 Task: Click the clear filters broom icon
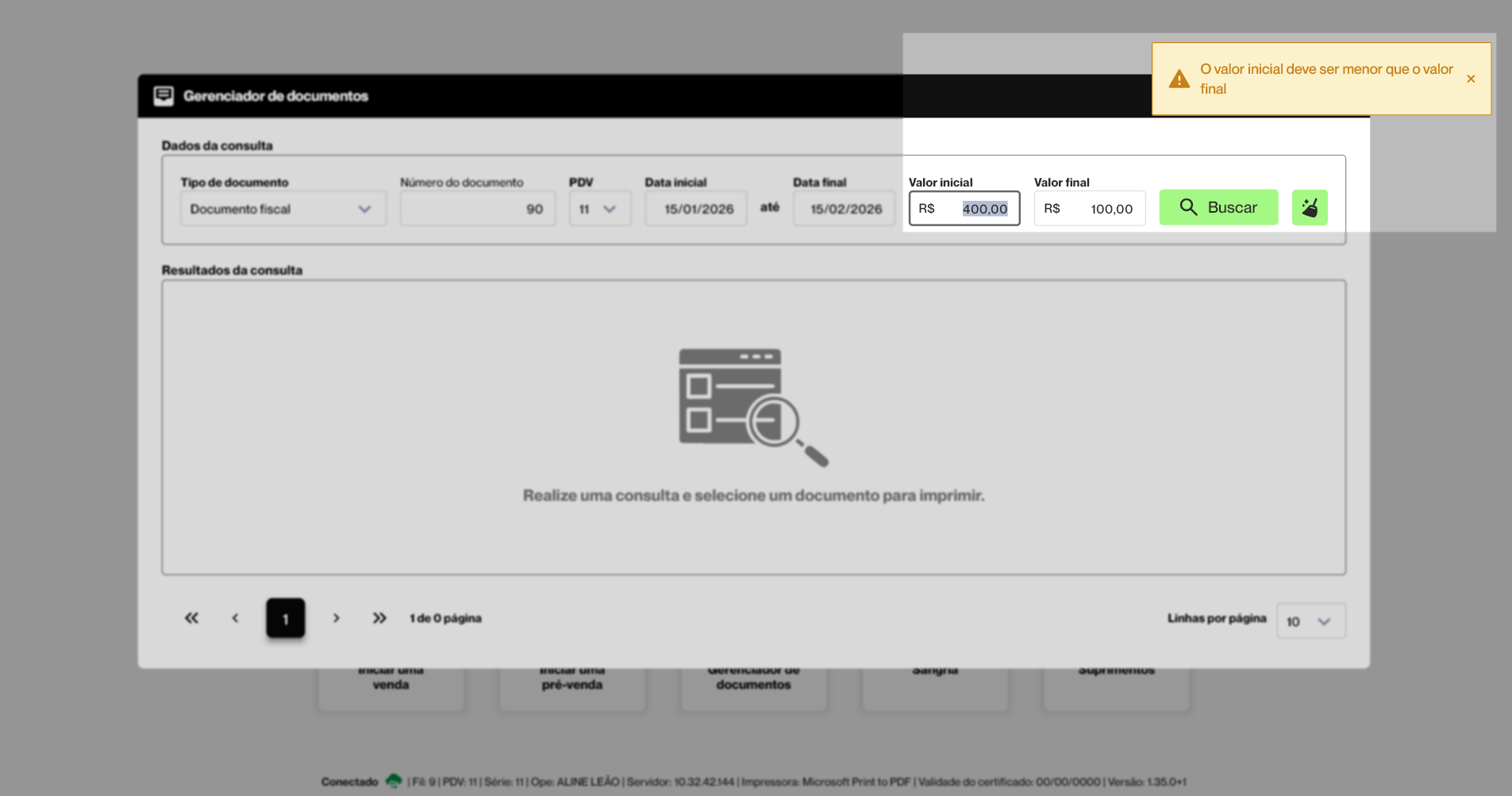1310,207
